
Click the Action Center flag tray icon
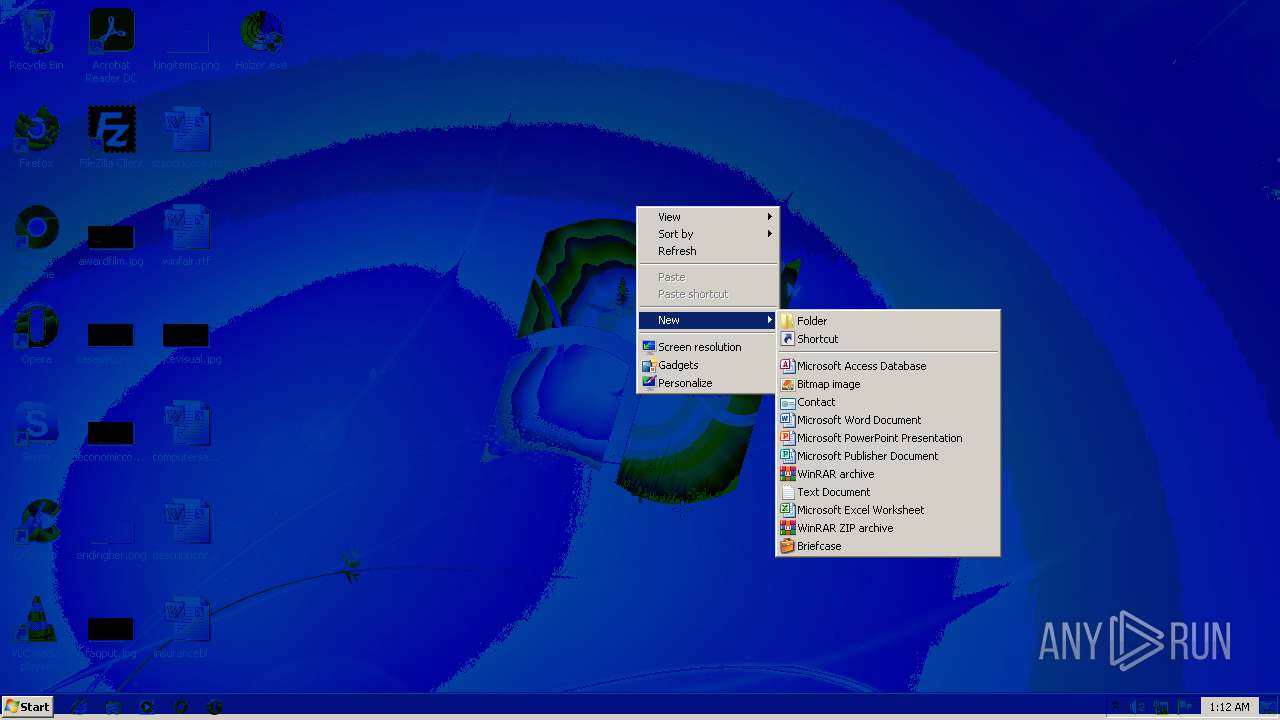tap(1185, 707)
